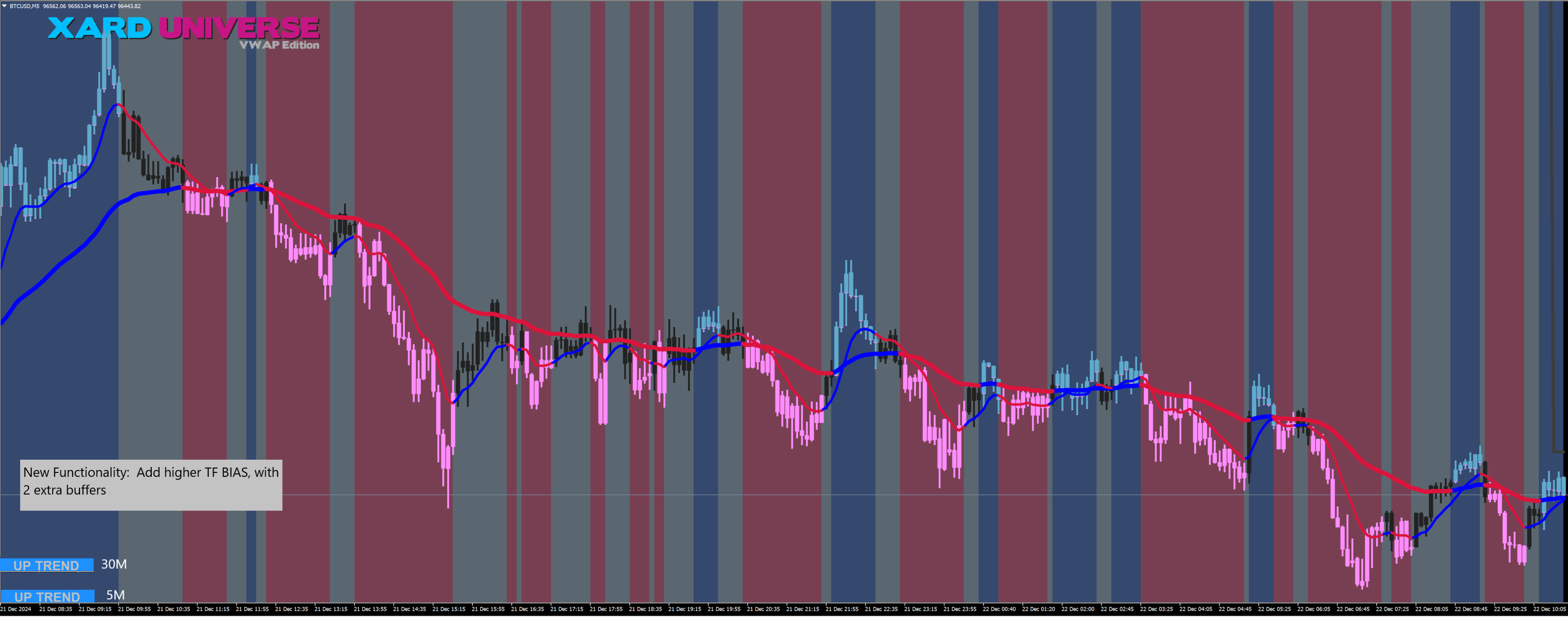Click the 22 Dec 03:25 time label
The image size is (1568, 617).
1156,609
